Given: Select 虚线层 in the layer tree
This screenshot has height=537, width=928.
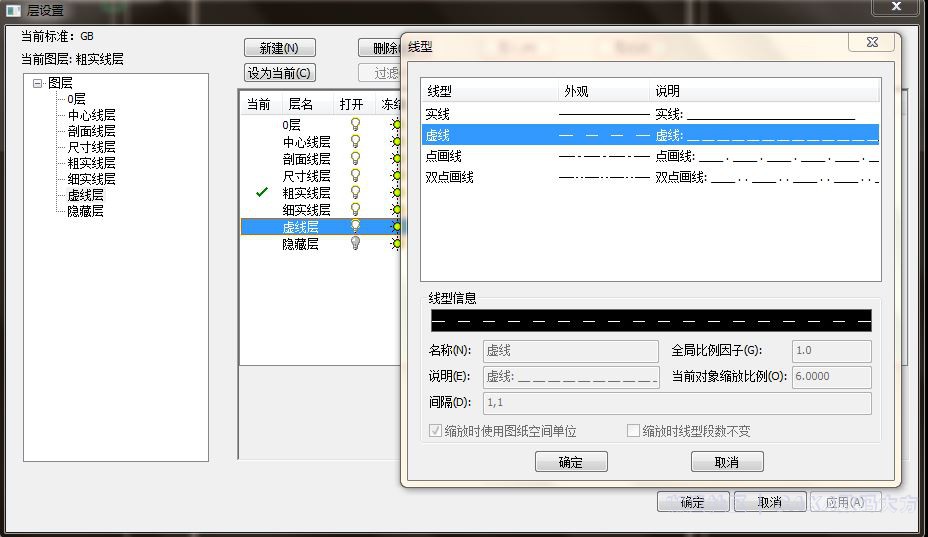Looking at the screenshot, I should tap(85, 195).
